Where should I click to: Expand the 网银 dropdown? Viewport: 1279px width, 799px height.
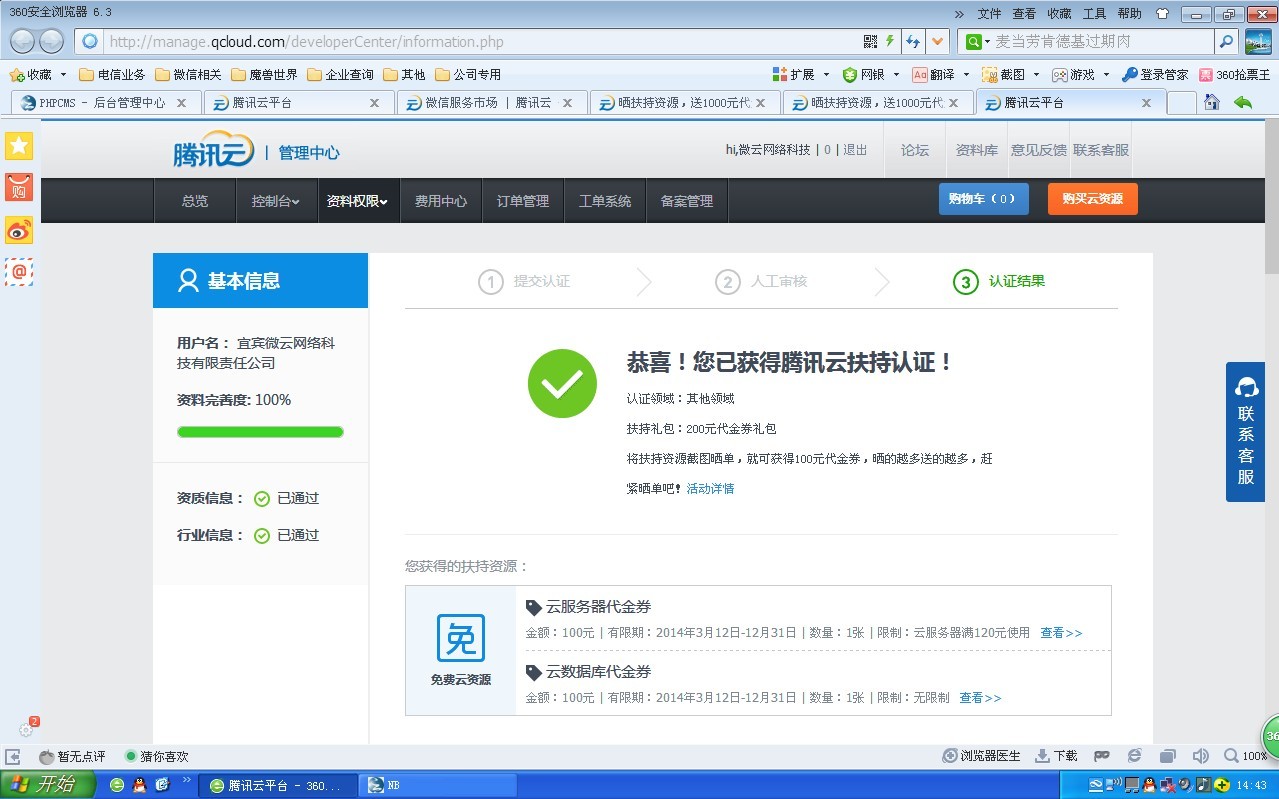click(x=896, y=75)
